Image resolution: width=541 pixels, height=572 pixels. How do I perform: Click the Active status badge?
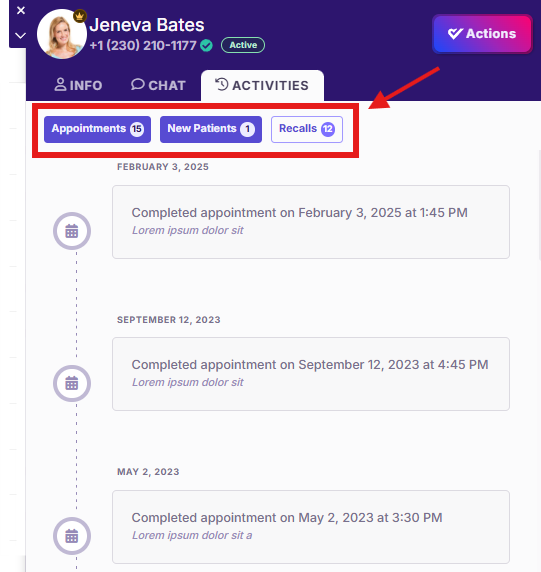243,45
